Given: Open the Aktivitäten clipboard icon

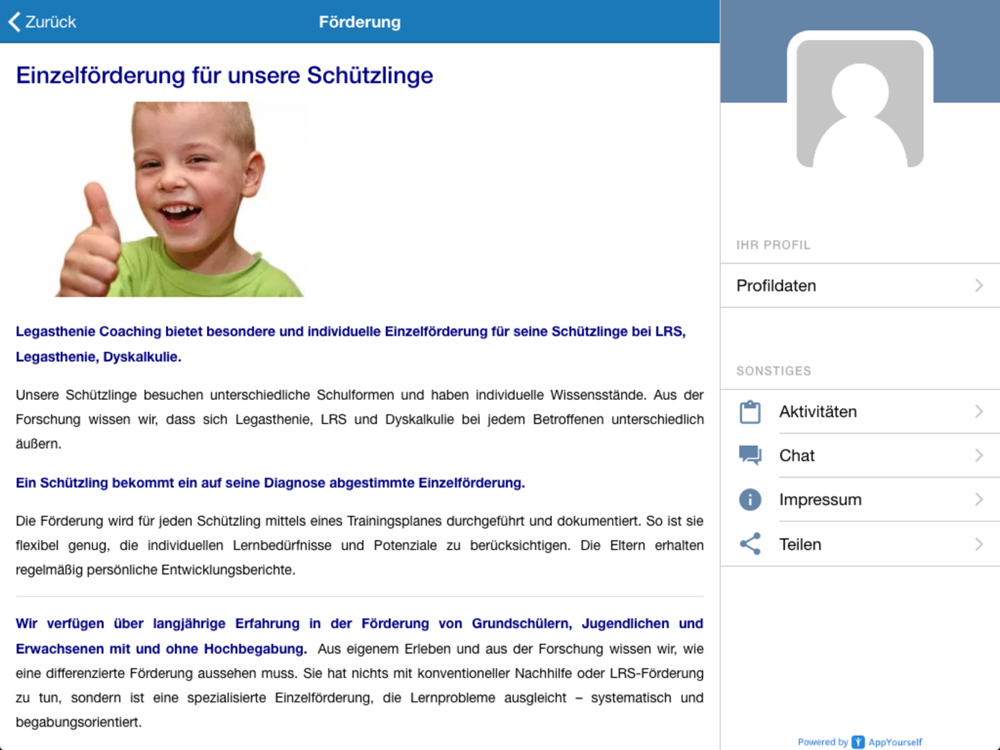Looking at the screenshot, I should [750, 411].
